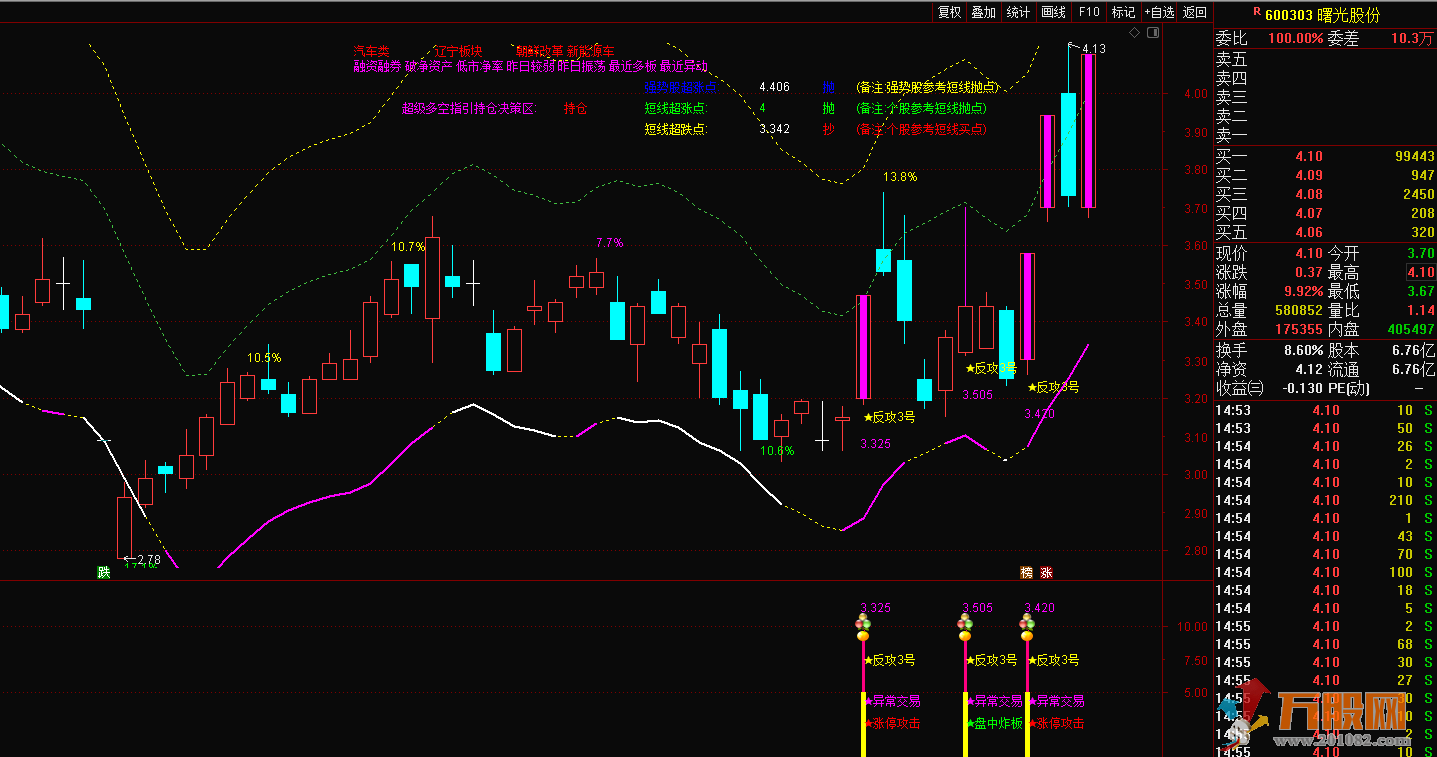Click the tick row with volume 210
This screenshot has height=757, width=1437.
1325,500
